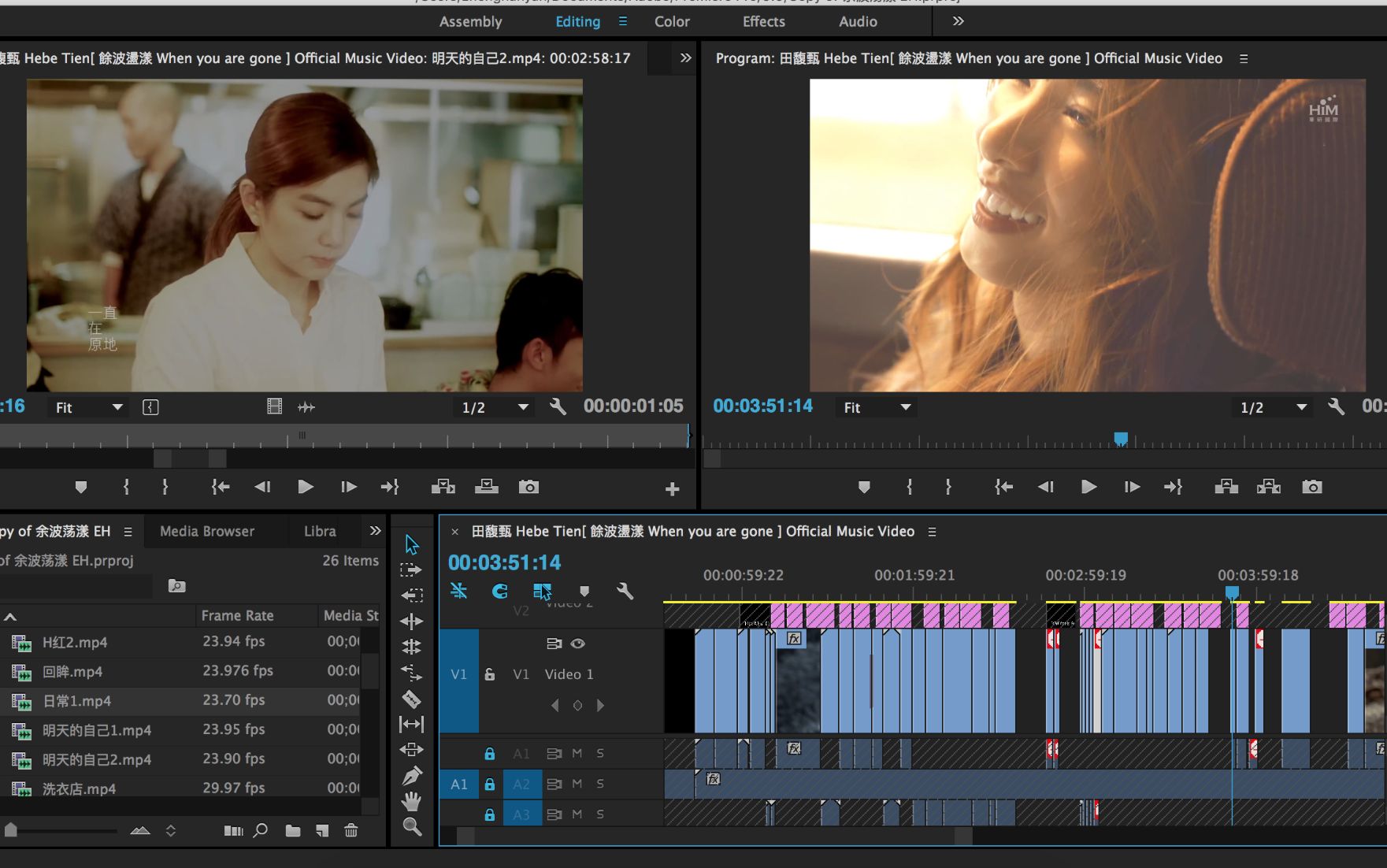Switch to Assembly workspace
Image resolution: width=1387 pixels, height=868 pixels.
[x=470, y=21]
